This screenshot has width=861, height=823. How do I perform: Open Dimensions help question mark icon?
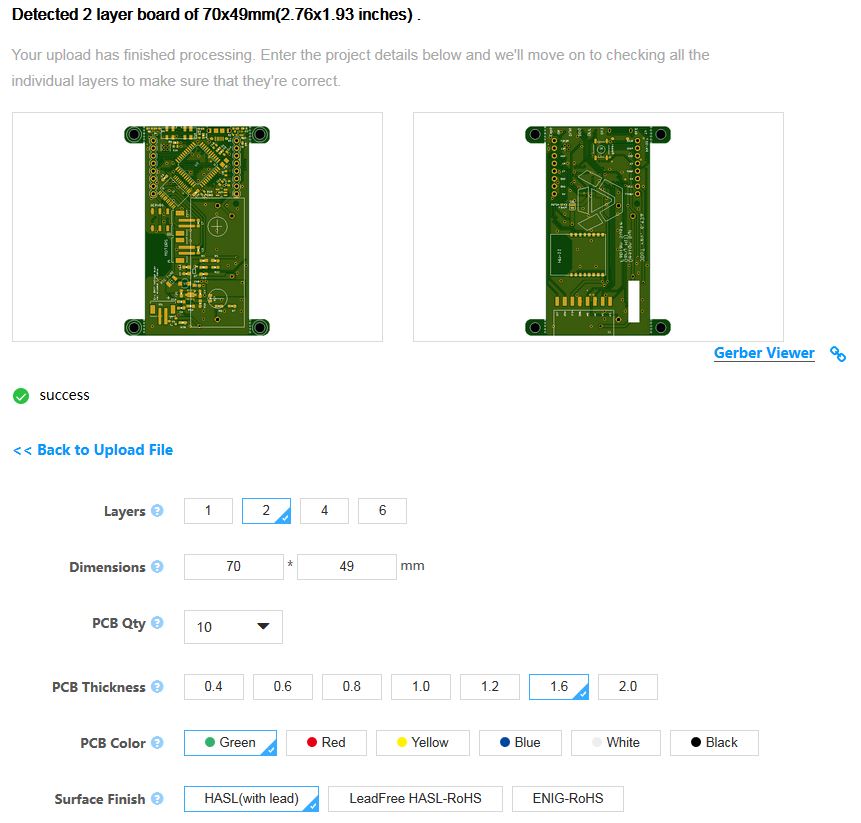click(157, 567)
